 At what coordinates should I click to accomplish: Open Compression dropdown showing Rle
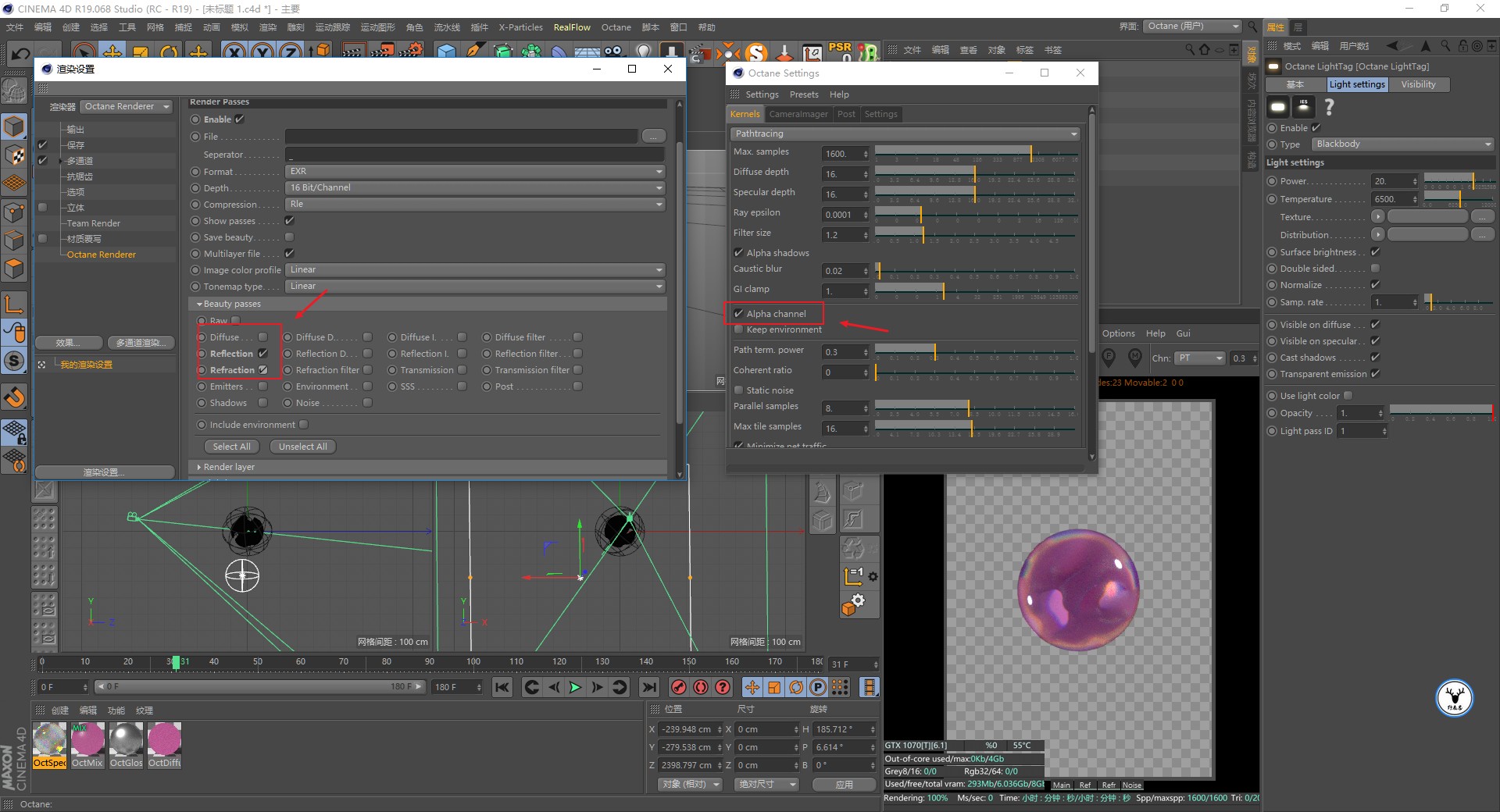tap(475, 205)
